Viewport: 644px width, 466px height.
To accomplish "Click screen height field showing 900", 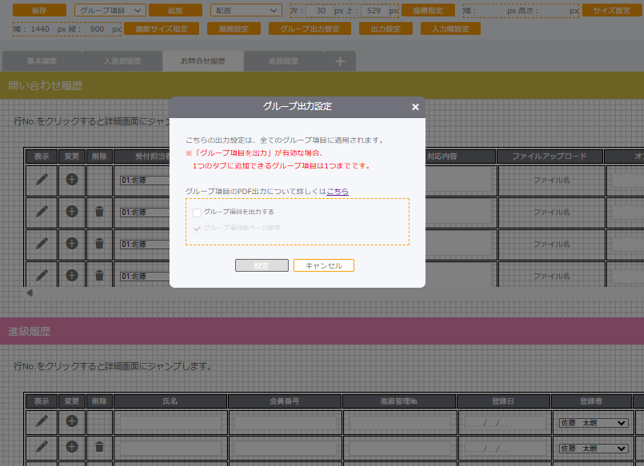I will (x=97, y=29).
